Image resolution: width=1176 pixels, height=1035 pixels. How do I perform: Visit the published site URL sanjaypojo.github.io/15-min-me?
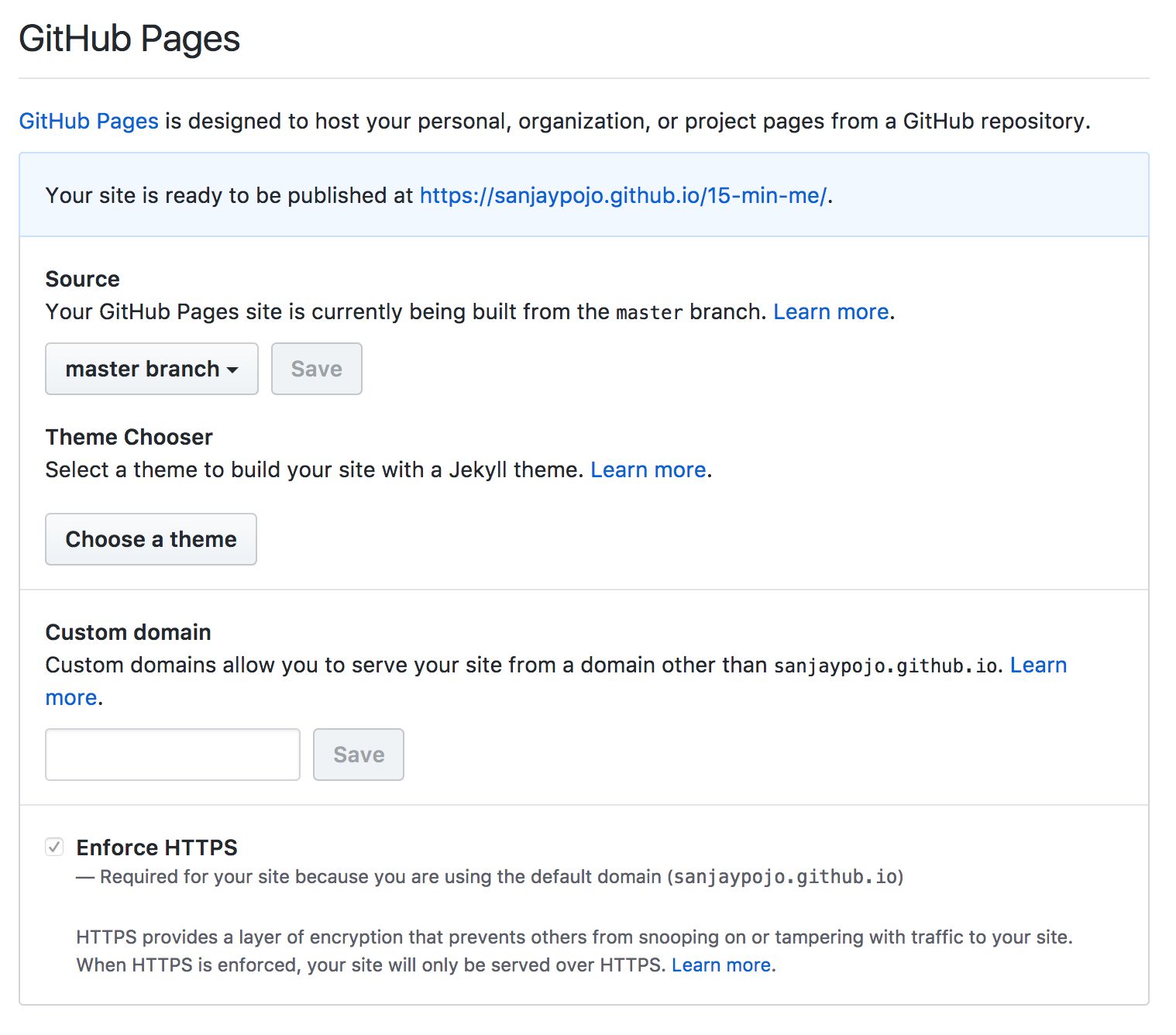[x=623, y=195]
